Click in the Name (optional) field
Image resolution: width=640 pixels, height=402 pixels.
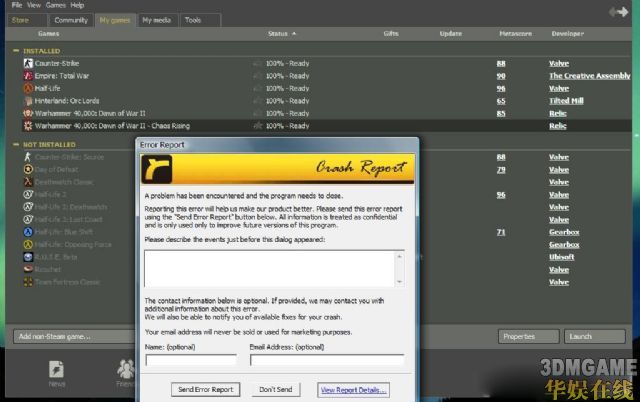(191, 360)
